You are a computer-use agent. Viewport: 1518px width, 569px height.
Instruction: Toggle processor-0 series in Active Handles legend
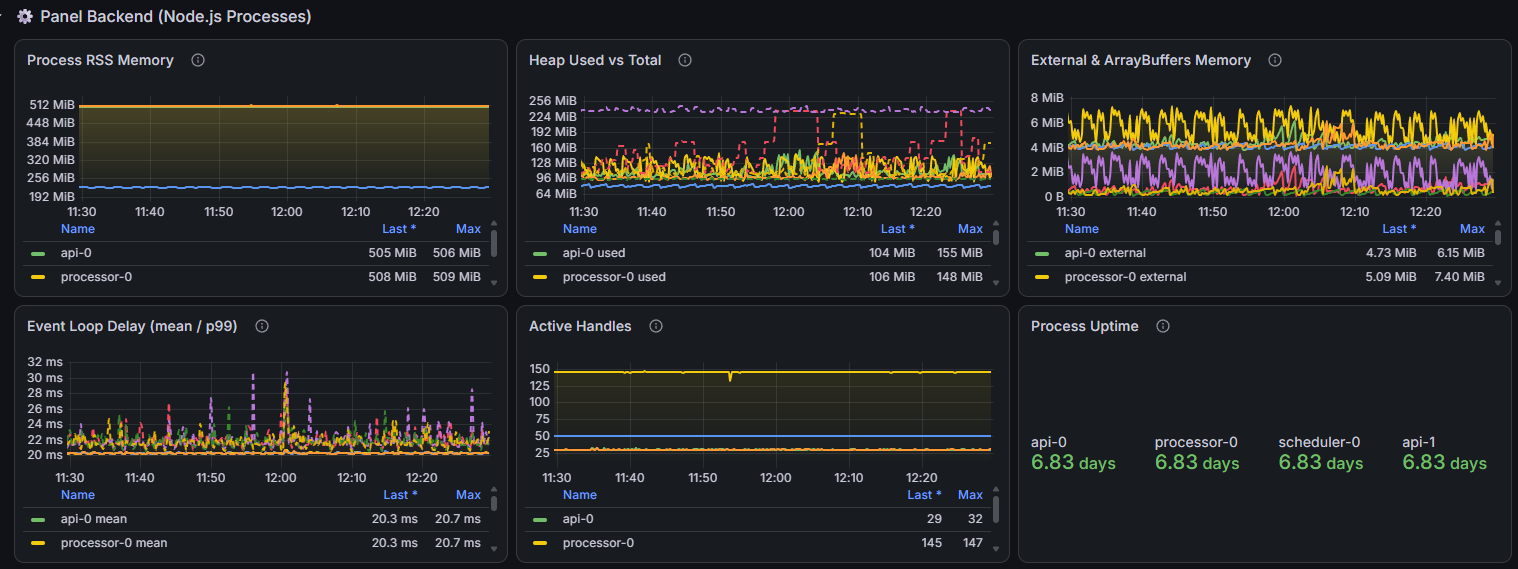[x=598, y=543]
